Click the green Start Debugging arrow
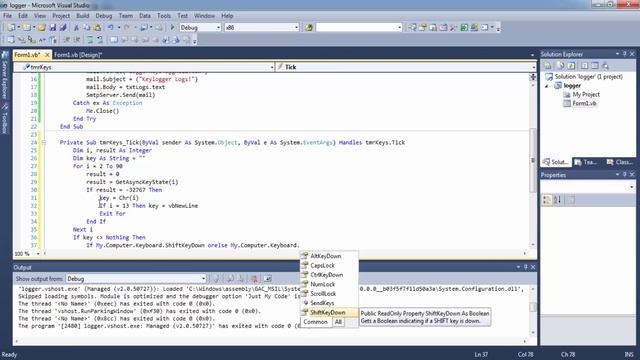 [x=172, y=27]
